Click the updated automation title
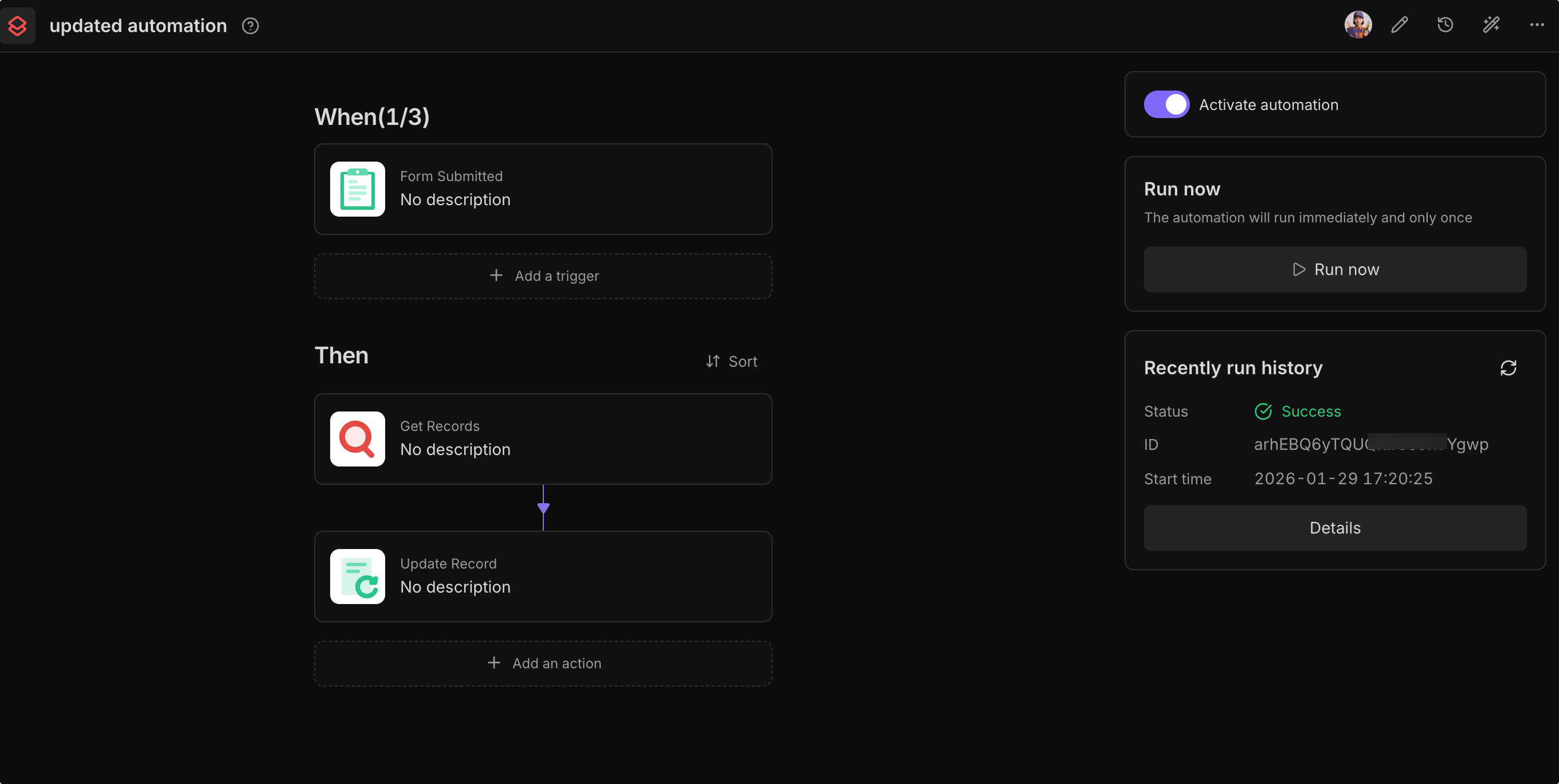Screen dimensions: 1559x784 point(138,25)
